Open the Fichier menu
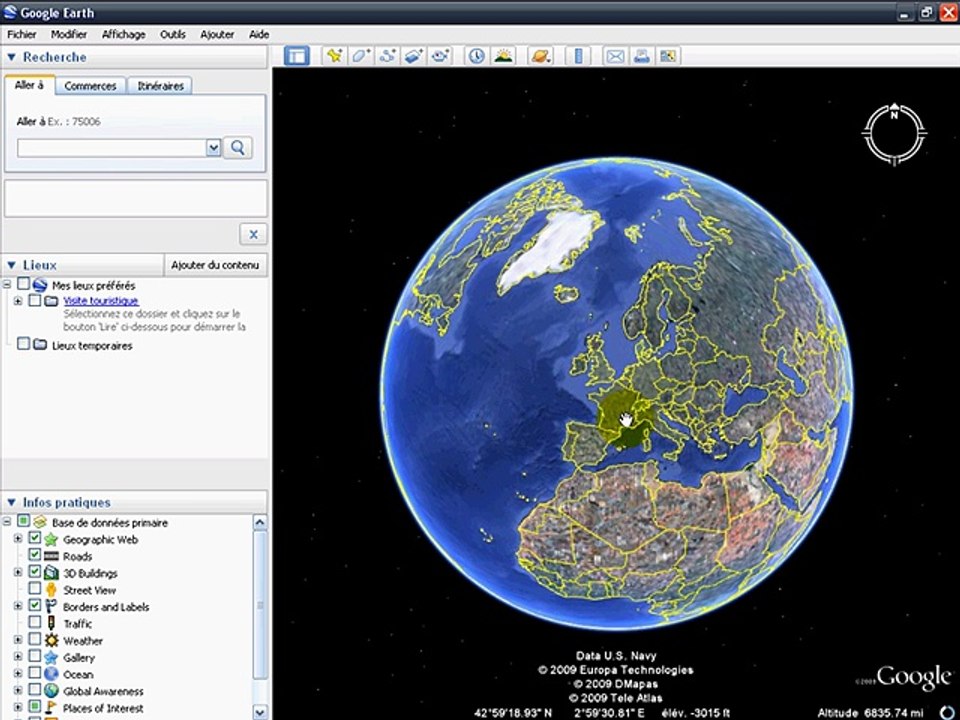This screenshot has width=960, height=720. tap(22, 34)
